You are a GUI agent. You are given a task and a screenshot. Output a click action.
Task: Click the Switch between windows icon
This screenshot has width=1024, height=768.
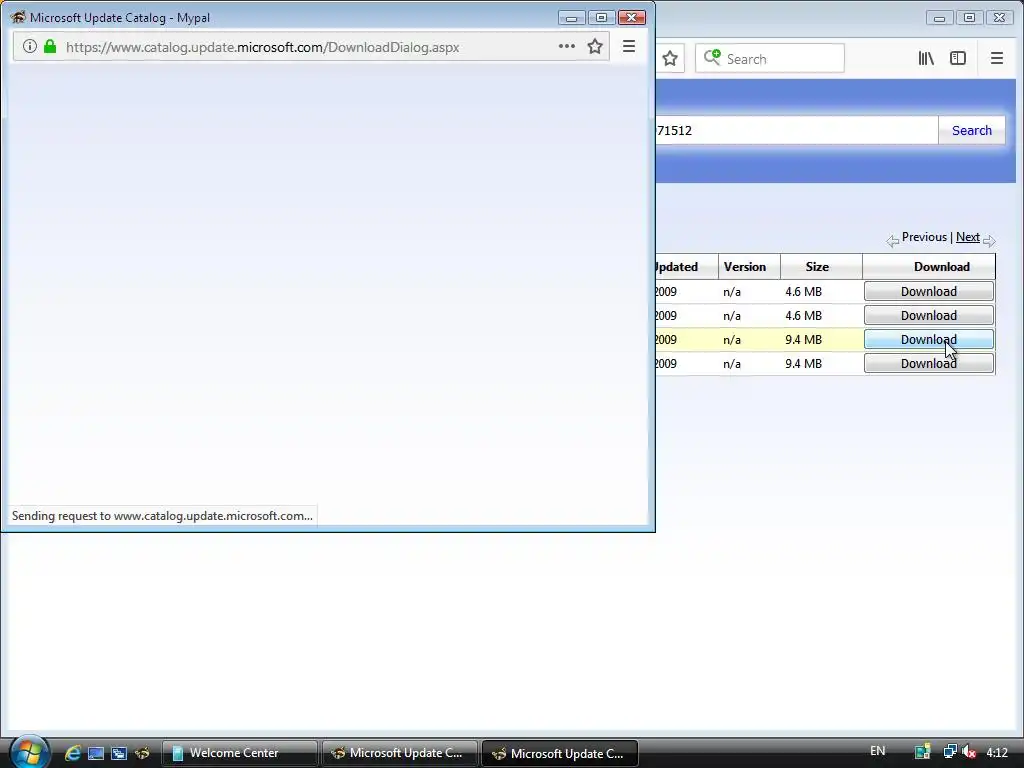[x=119, y=753]
